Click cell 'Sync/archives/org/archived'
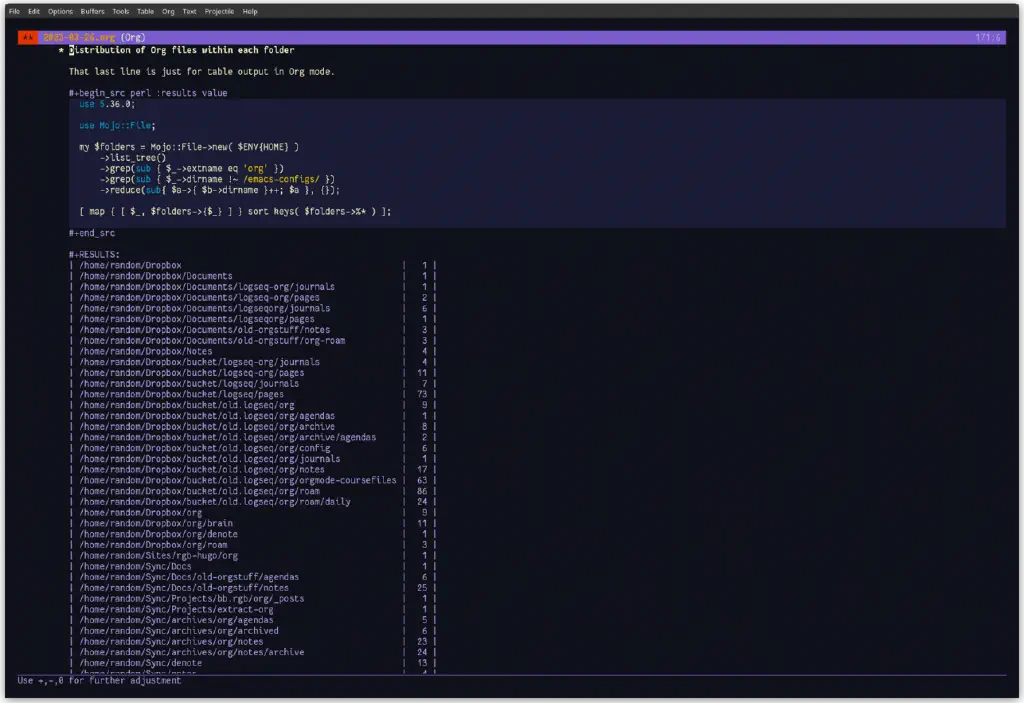Image resolution: width=1024 pixels, height=703 pixels. click(x=179, y=631)
